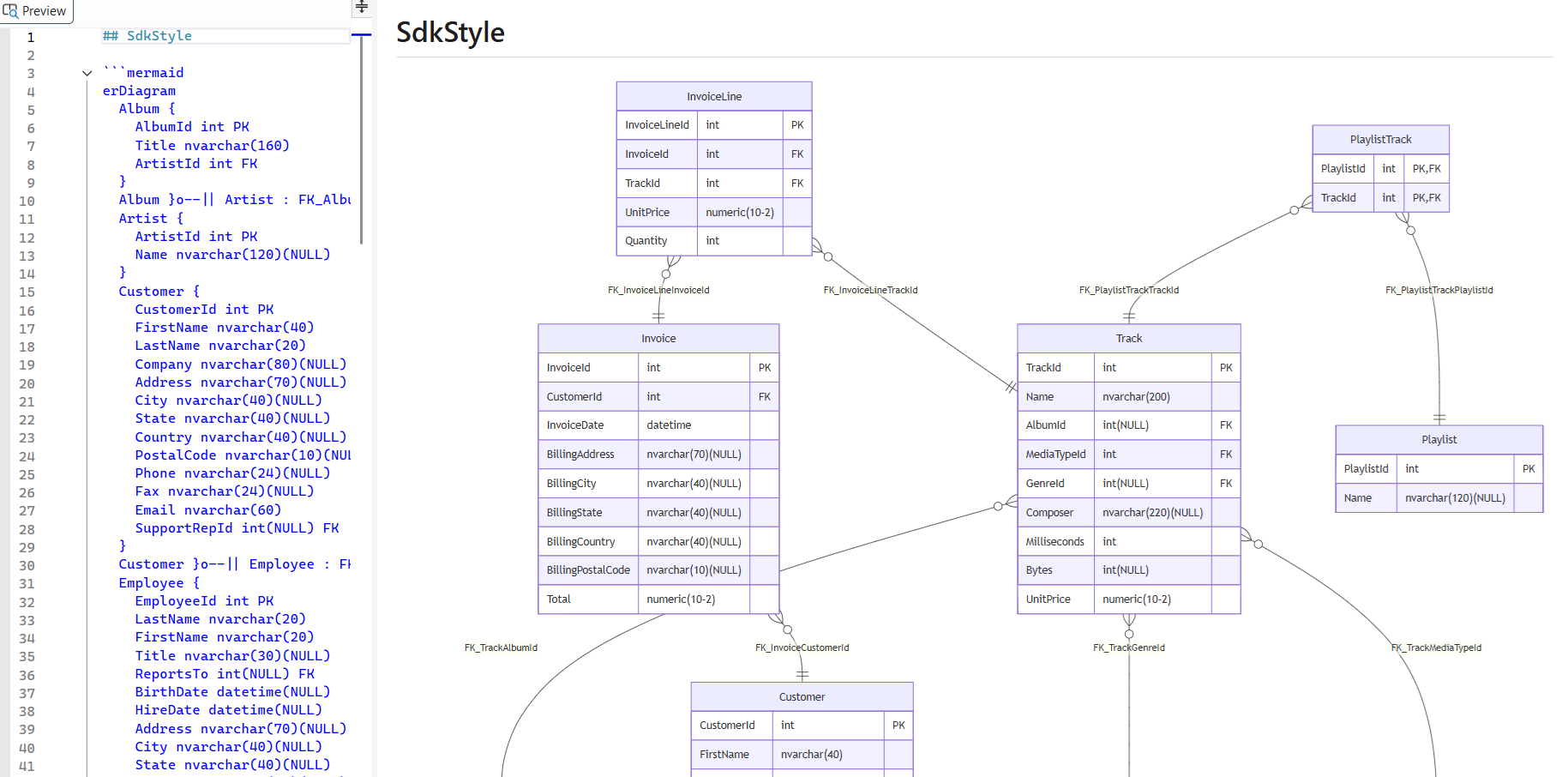
Task: Click 'Name nvarchar(120)(NULL)' on line 13
Action: coord(232,255)
